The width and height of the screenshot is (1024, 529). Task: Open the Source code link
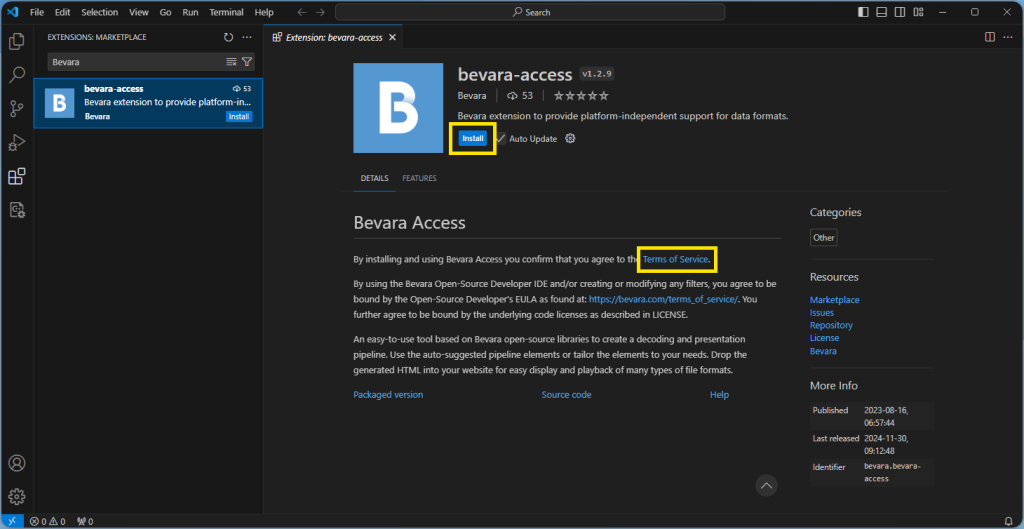(566, 394)
